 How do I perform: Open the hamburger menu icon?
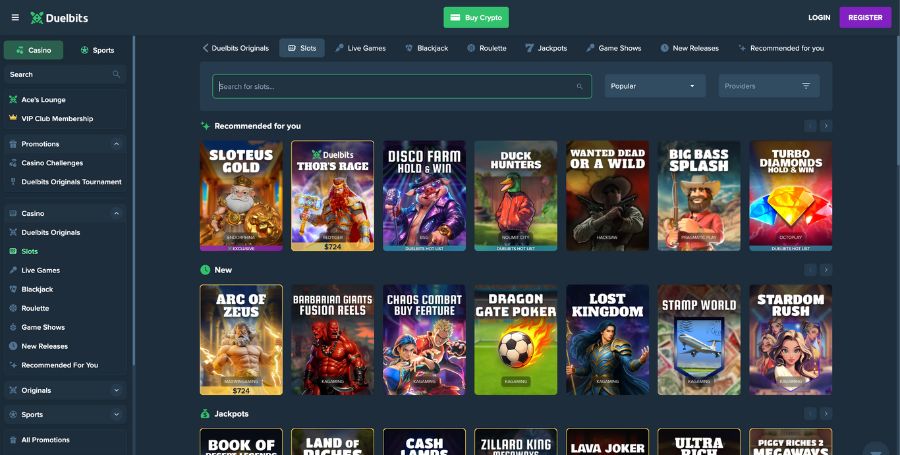[x=15, y=18]
